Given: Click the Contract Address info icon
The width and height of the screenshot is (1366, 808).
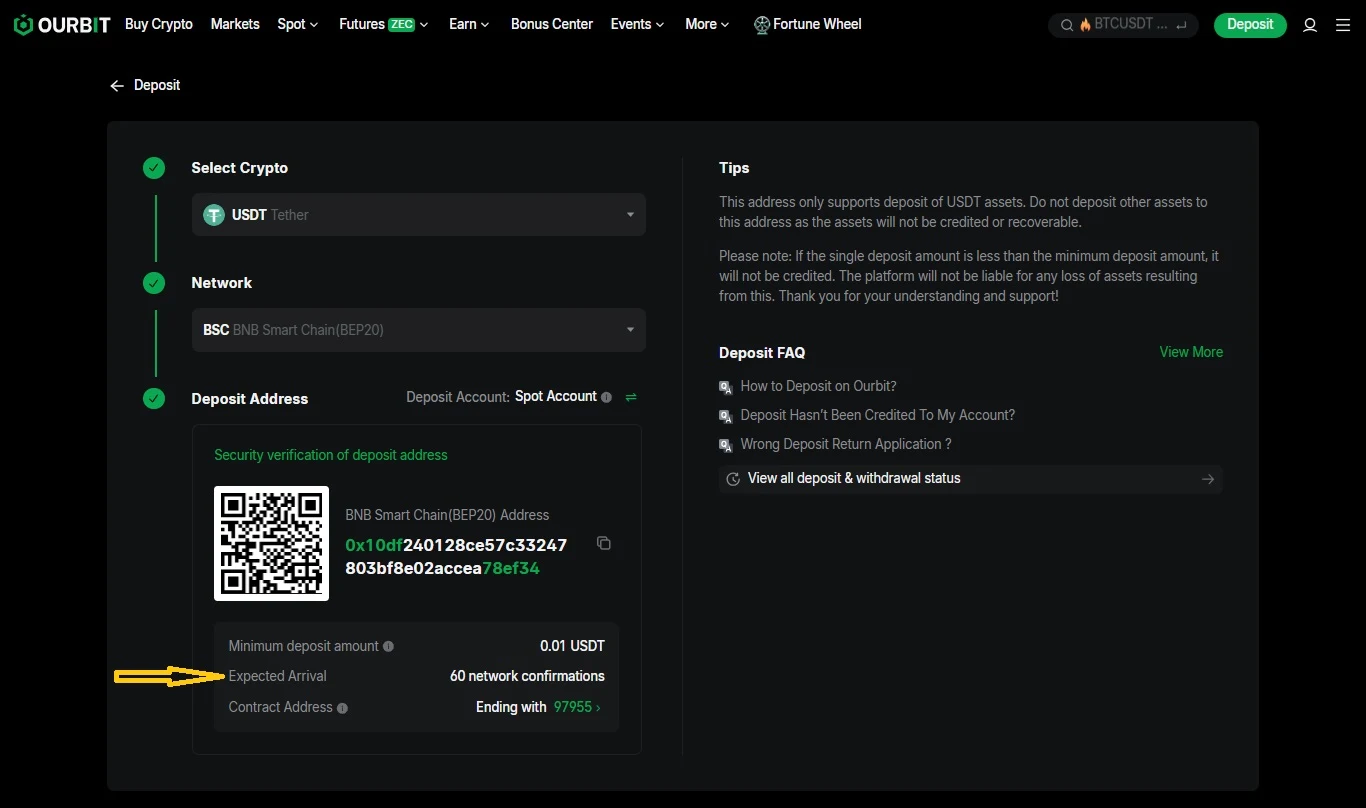Looking at the screenshot, I should (342, 708).
